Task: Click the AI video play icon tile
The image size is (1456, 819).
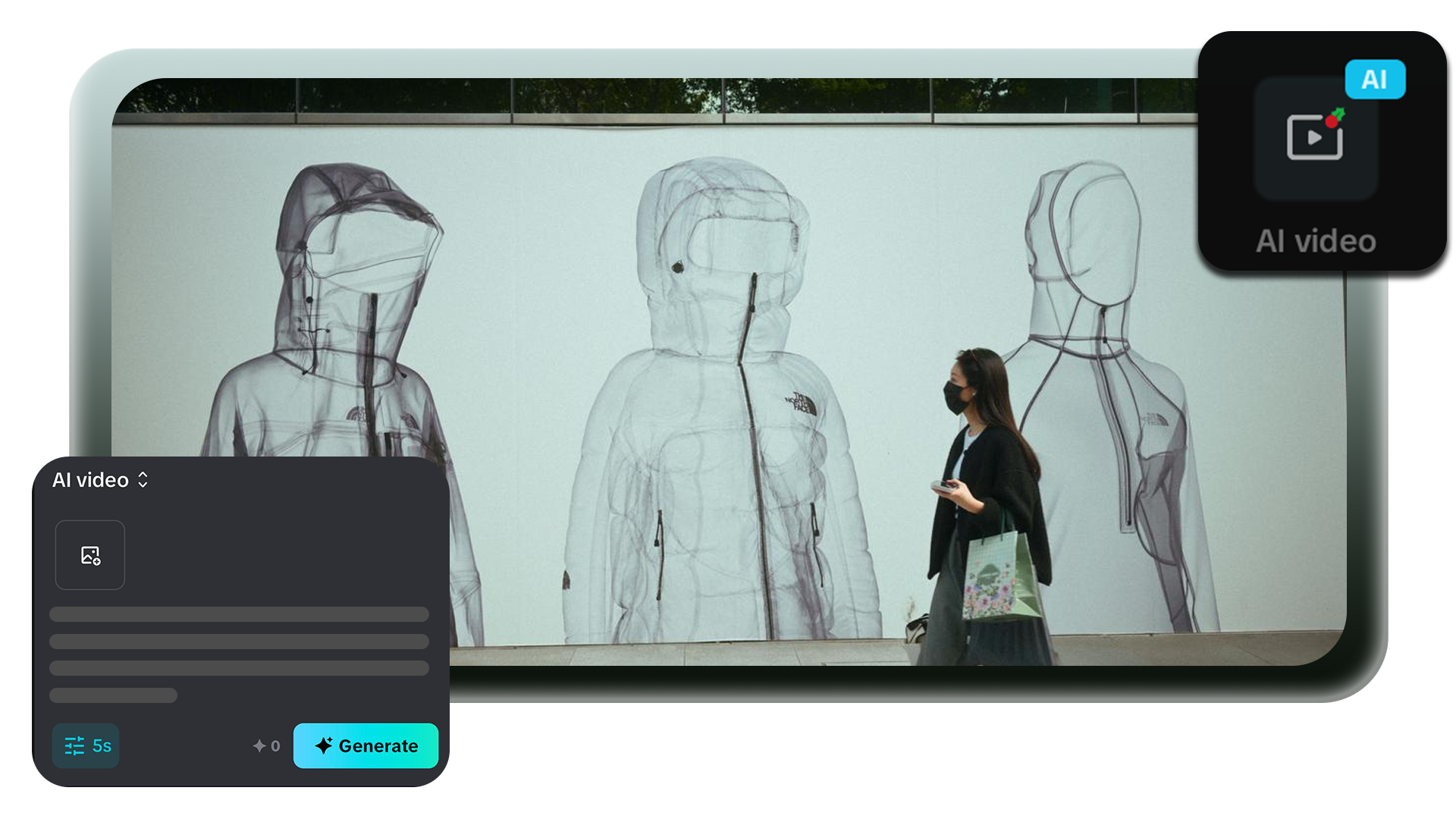Action: click(x=1315, y=138)
